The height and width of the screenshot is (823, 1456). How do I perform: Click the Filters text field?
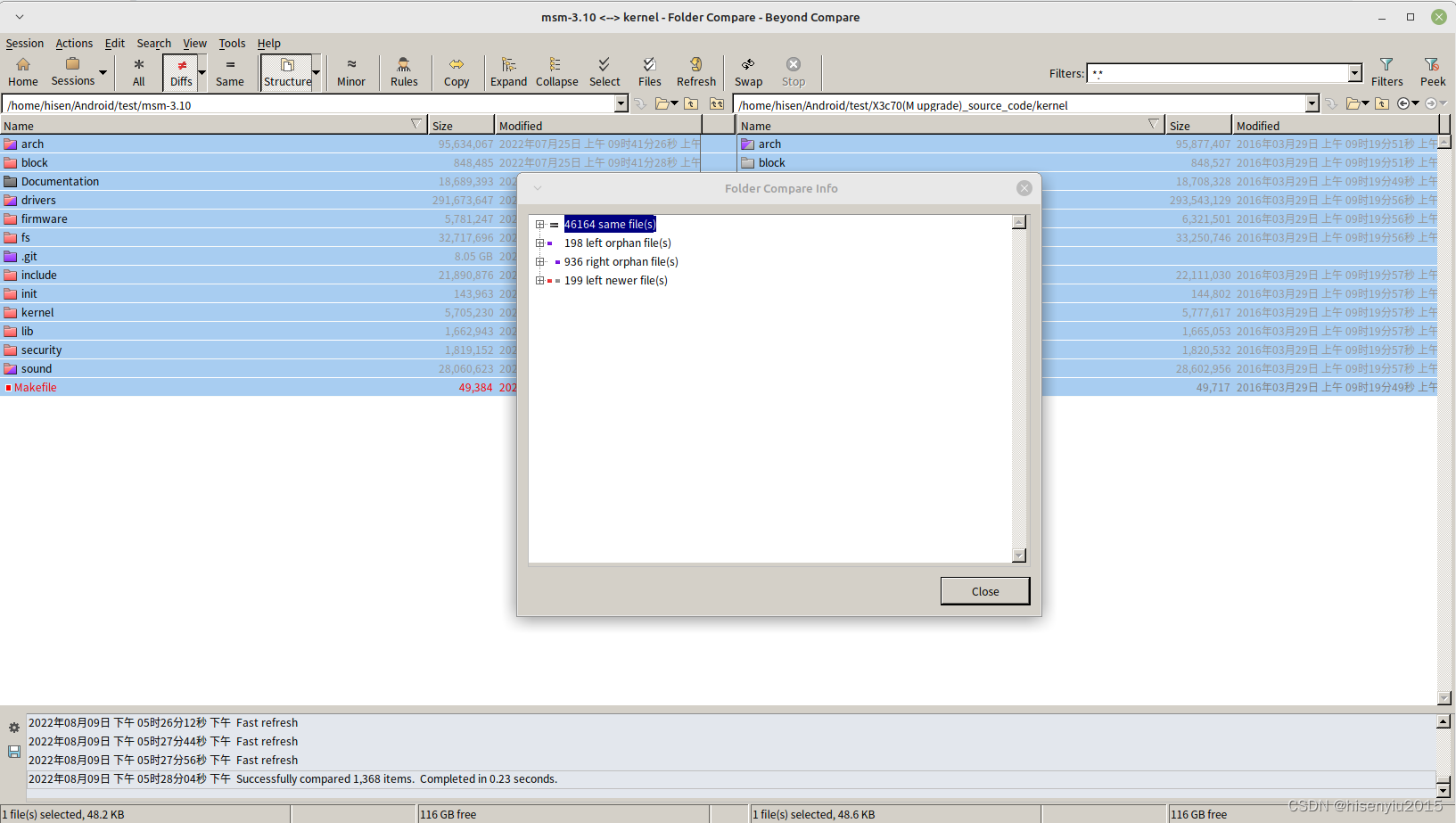pyautogui.click(x=1218, y=73)
